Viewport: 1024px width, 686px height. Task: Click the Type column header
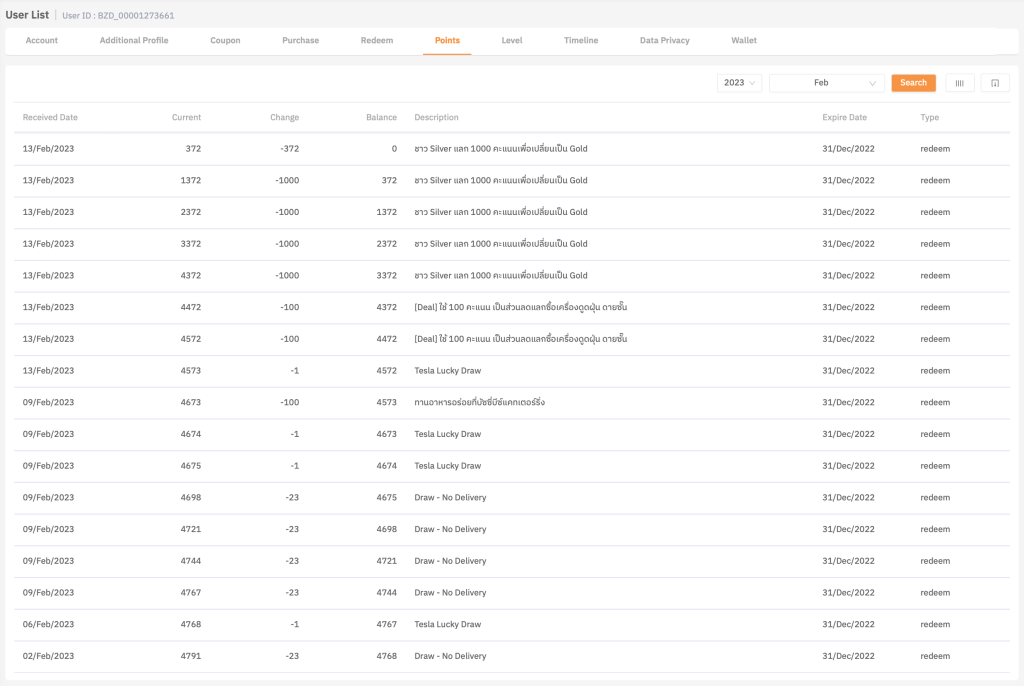tap(930, 117)
